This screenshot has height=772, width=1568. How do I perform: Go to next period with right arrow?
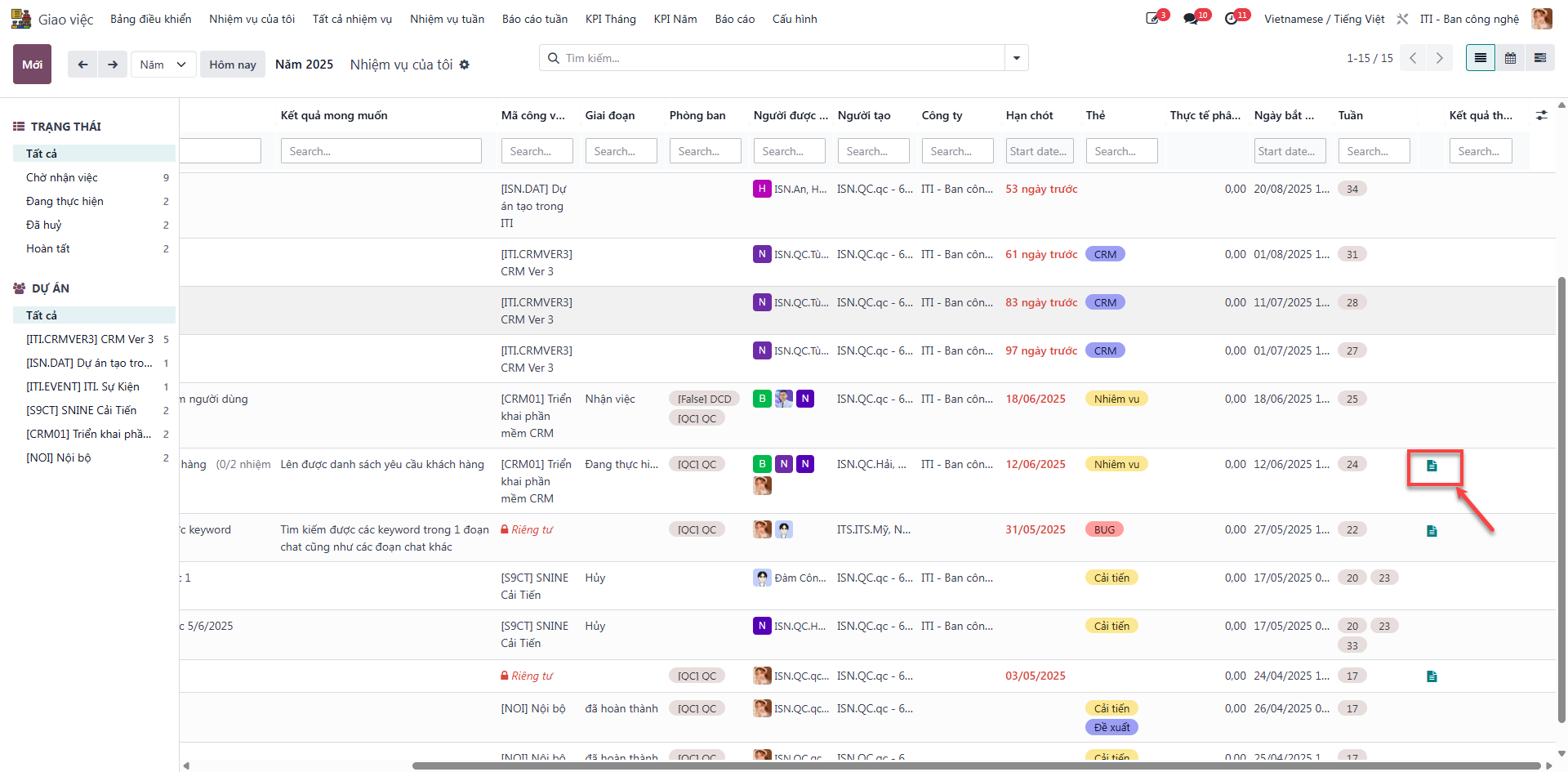coord(113,65)
